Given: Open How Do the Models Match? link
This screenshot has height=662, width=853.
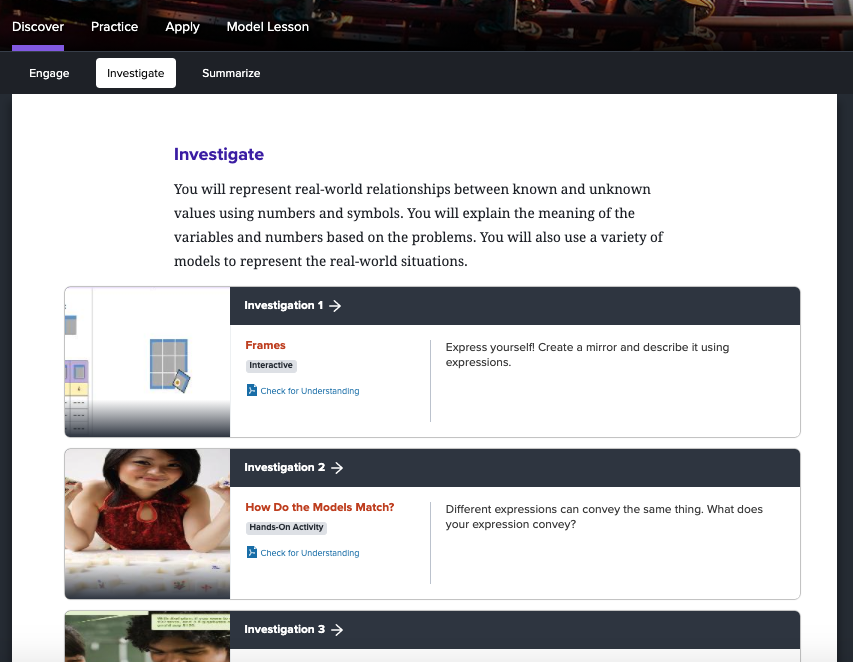Looking at the screenshot, I should coord(320,507).
